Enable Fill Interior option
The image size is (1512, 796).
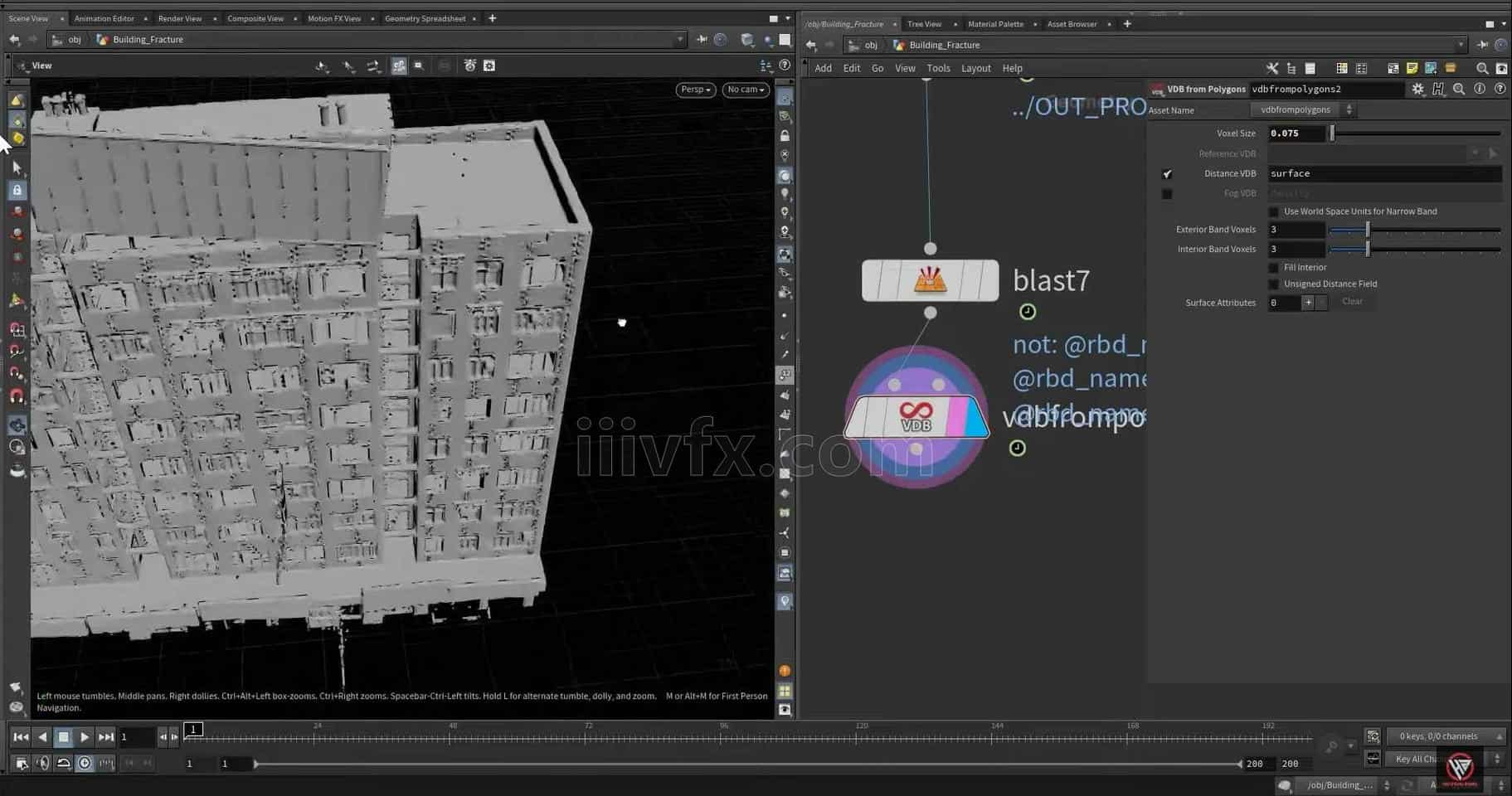tap(1274, 268)
